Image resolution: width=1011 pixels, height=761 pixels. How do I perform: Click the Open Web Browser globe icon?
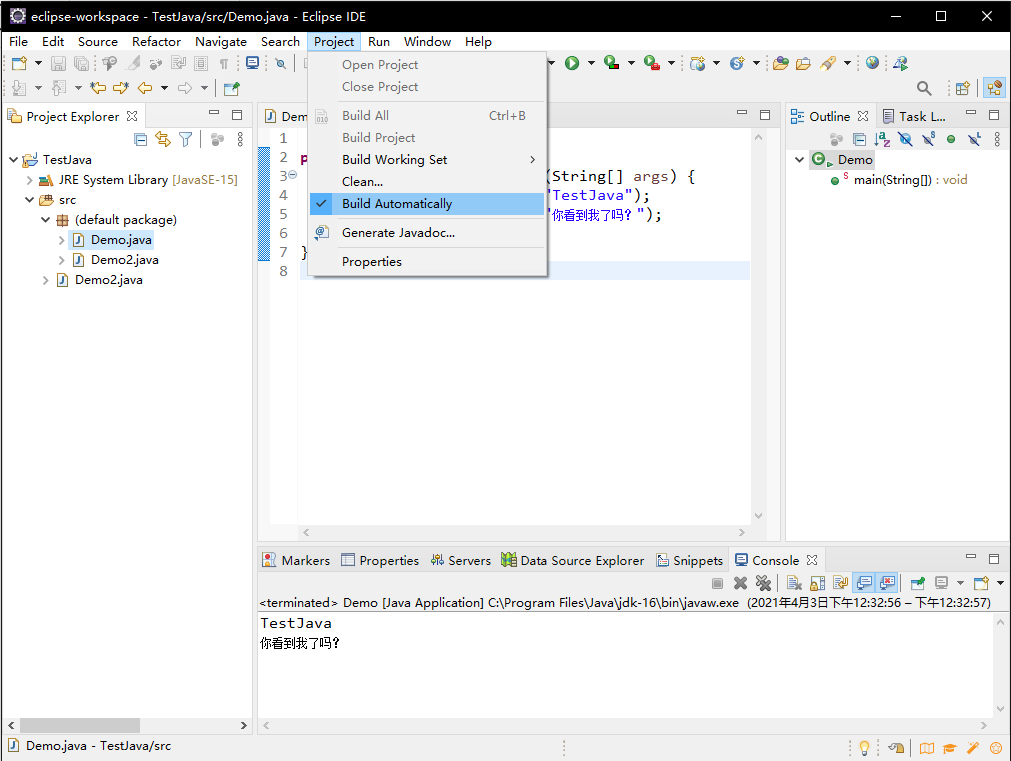tap(872, 63)
